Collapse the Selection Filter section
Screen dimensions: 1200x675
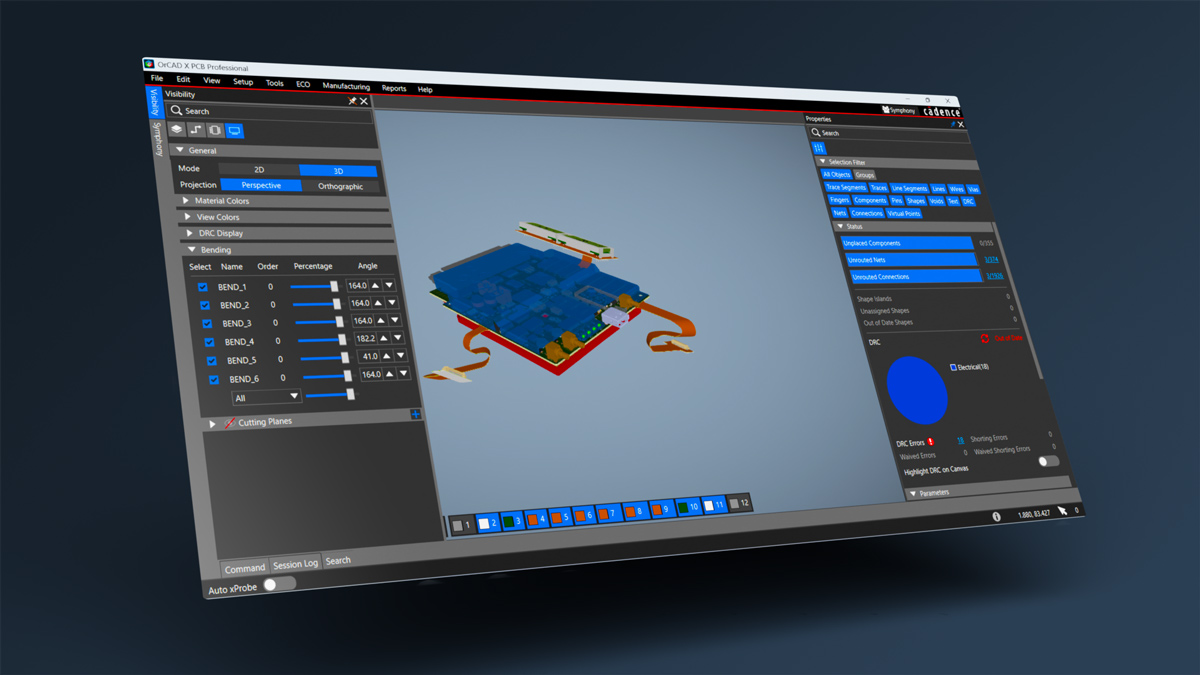coord(822,161)
